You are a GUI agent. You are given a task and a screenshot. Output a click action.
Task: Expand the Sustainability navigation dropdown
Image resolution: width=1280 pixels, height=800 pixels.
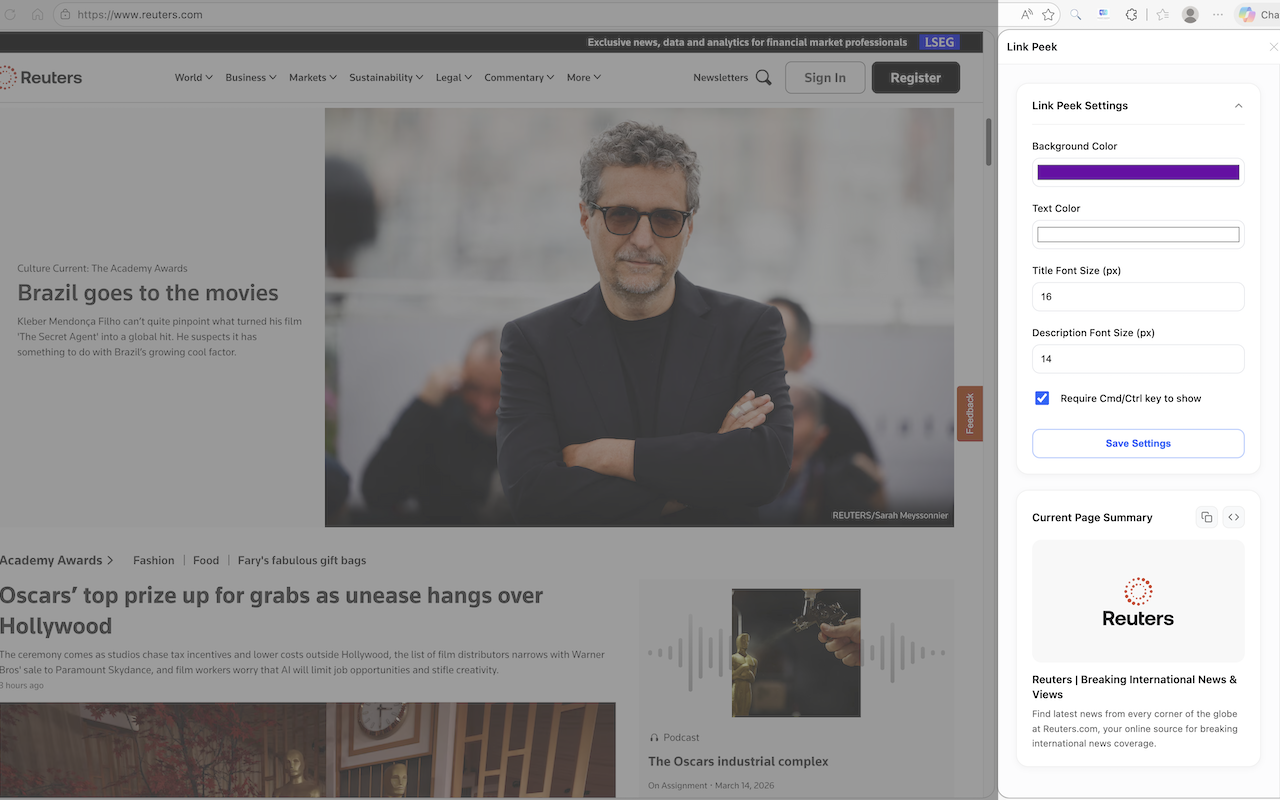point(386,77)
